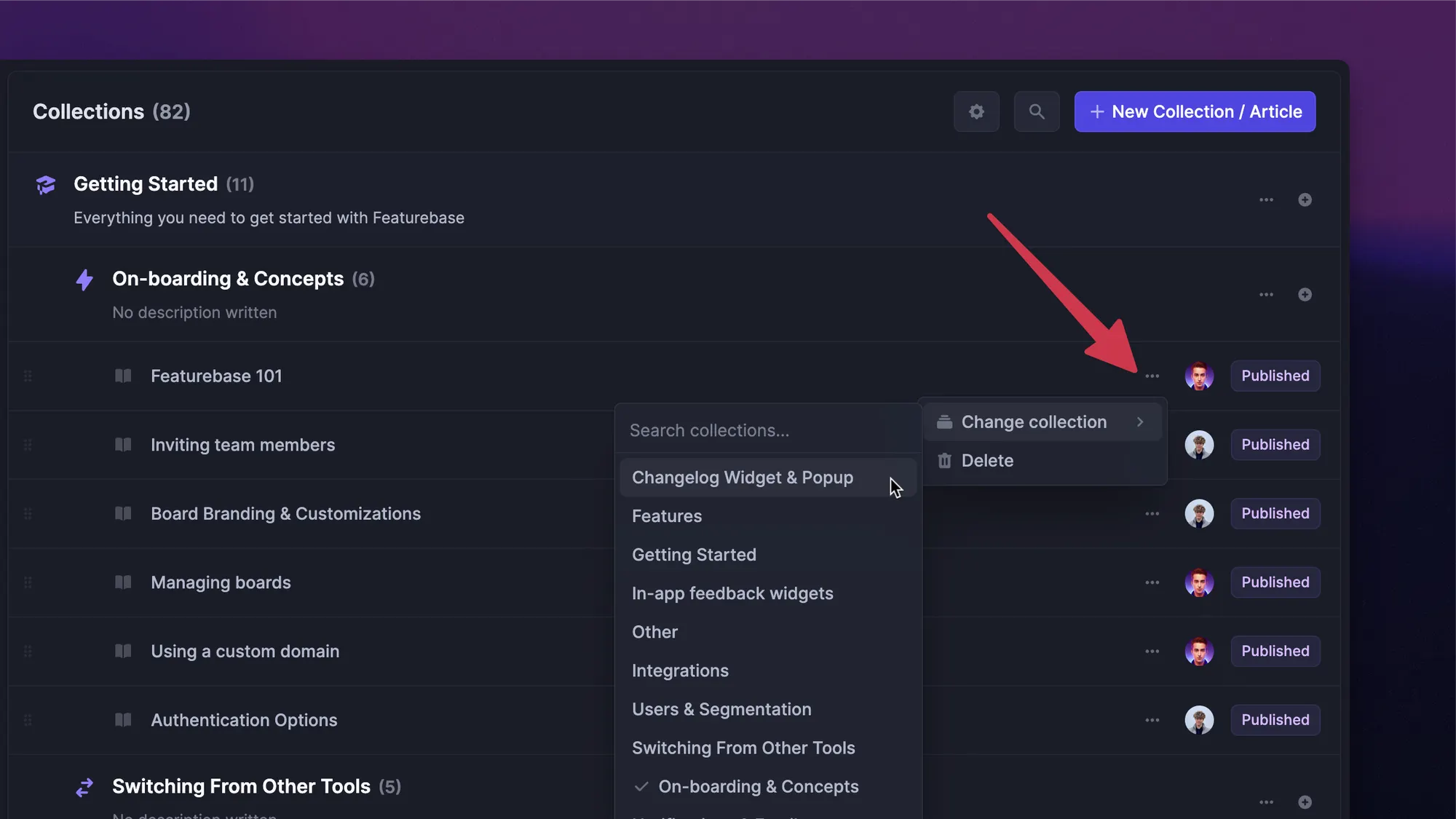The width and height of the screenshot is (1456, 819).
Task: Click Switching From Other Tools arrows icon
Action: (x=84, y=787)
